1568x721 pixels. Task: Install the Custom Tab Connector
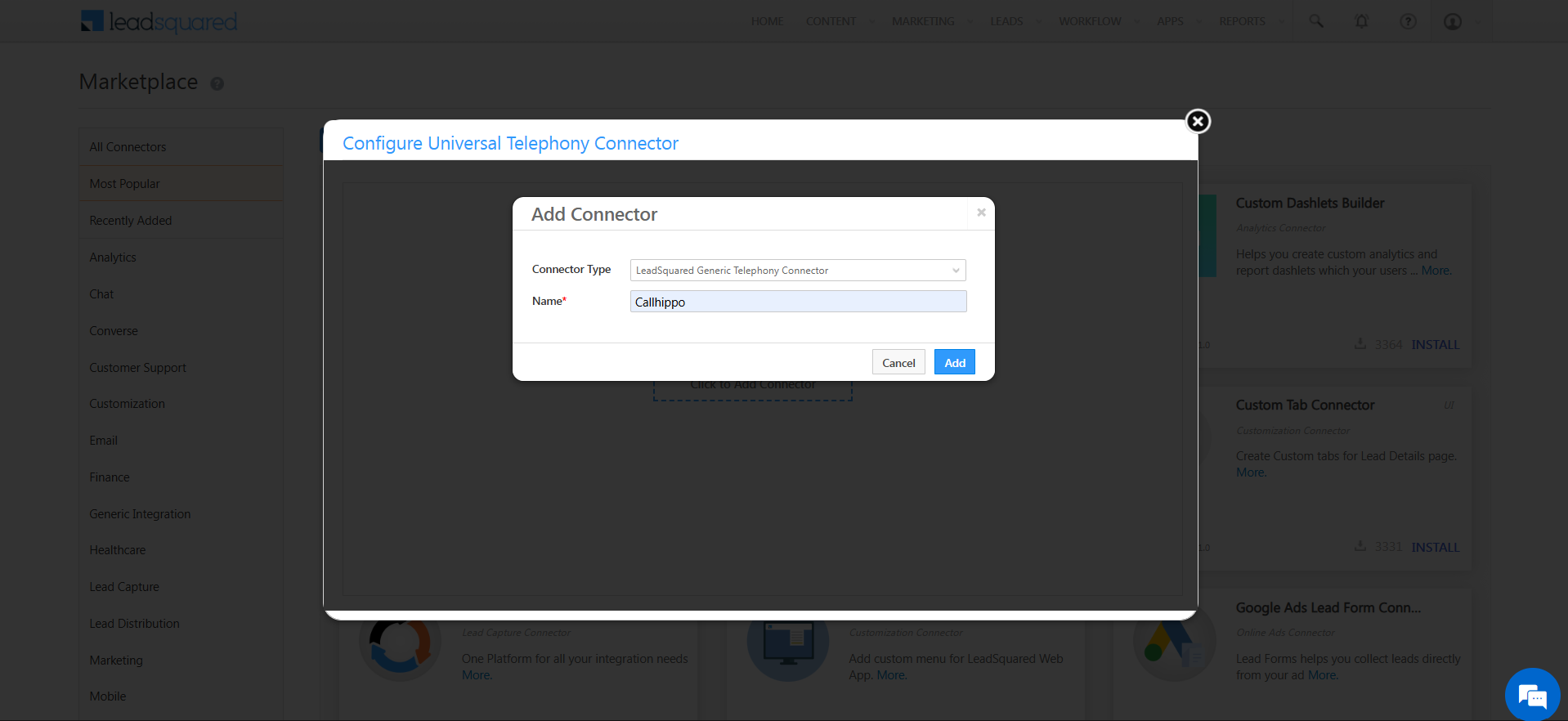point(1435,547)
